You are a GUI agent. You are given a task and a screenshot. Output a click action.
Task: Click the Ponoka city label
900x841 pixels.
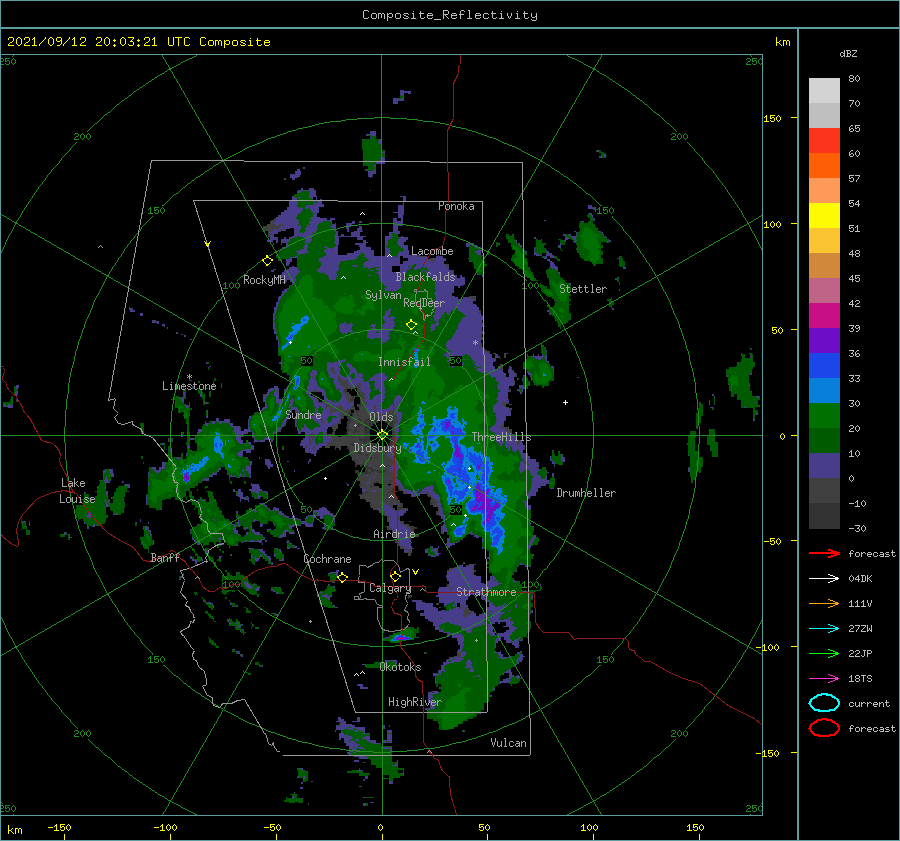456,206
